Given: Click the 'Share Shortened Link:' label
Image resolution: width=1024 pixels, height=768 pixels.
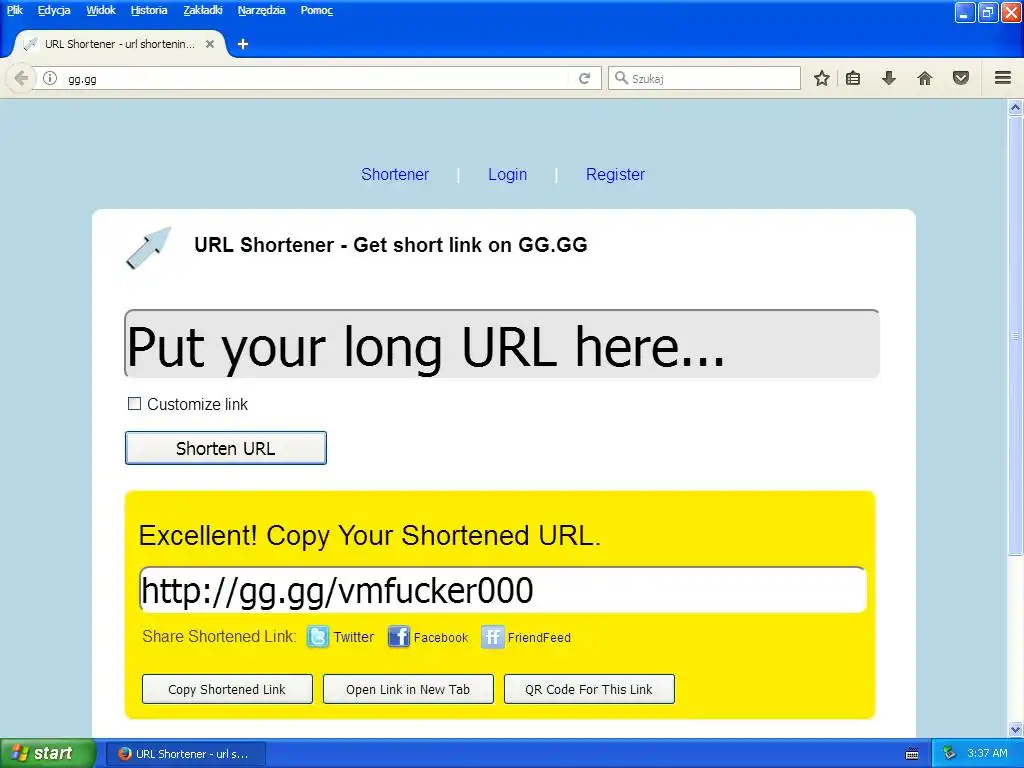Looking at the screenshot, I should click(219, 637).
